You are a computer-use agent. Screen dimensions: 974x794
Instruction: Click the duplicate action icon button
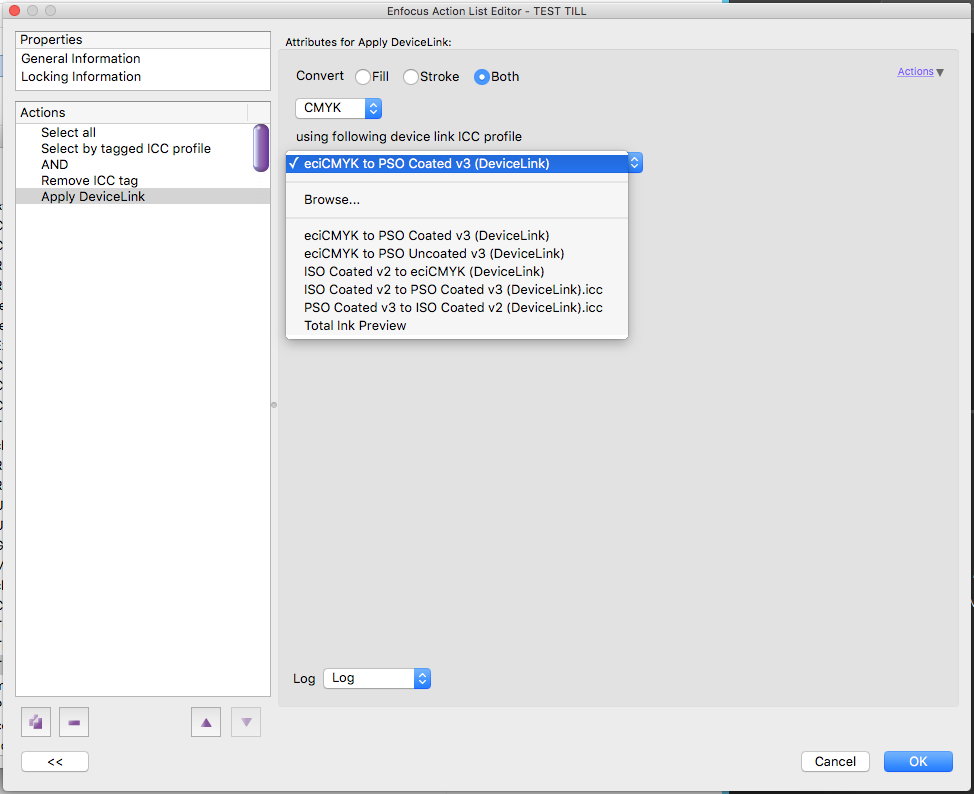[x=36, y=722]
